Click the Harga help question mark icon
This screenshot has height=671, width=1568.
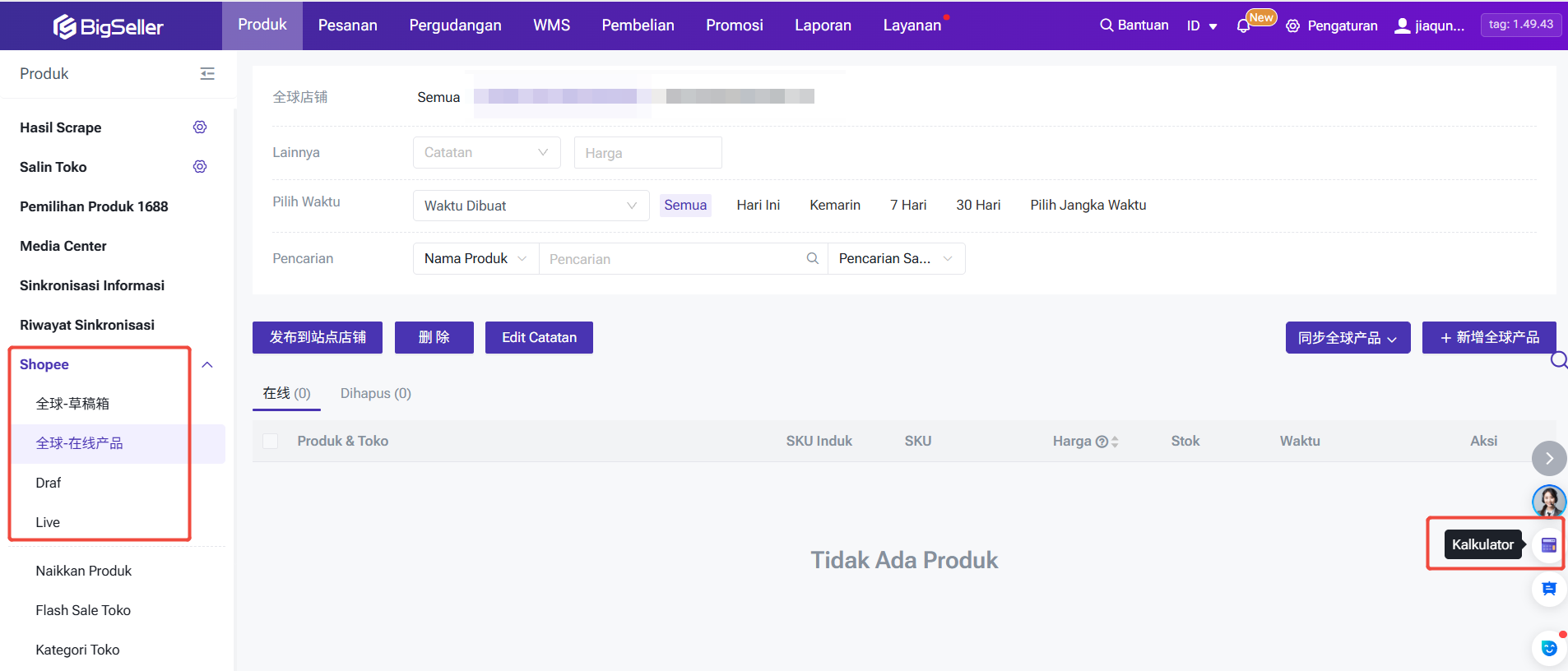[x=1102, y=442]
